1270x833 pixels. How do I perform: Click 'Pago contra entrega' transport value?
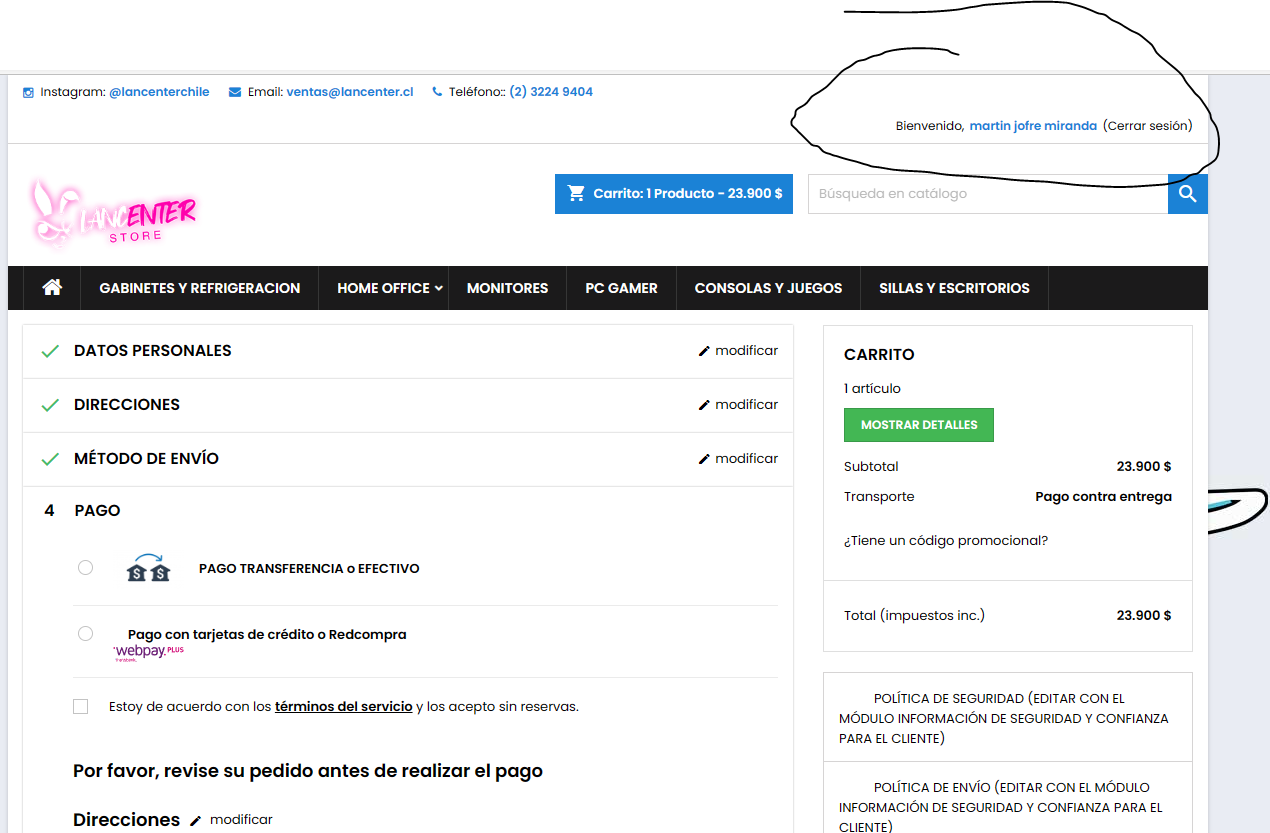(x=1103, y=497)
